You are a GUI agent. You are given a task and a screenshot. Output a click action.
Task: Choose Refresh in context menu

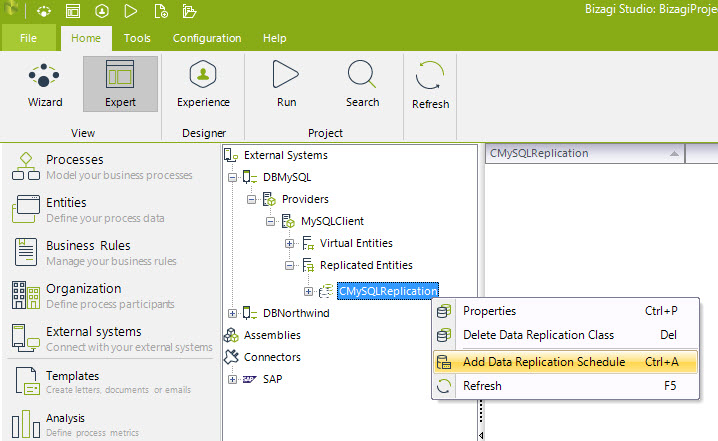(x=566, y=386)
